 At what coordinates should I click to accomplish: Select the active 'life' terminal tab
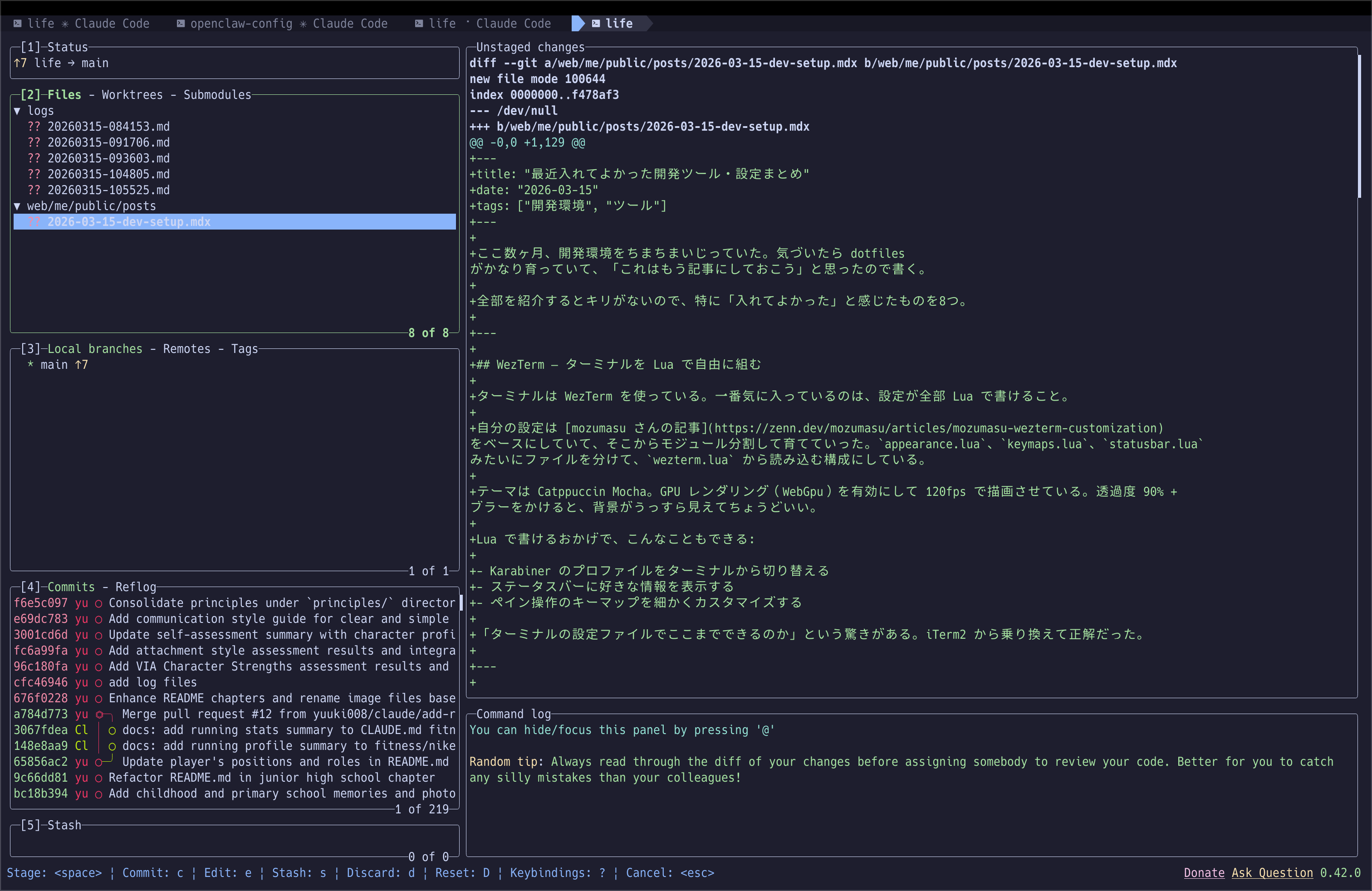[x=612, y=24]
